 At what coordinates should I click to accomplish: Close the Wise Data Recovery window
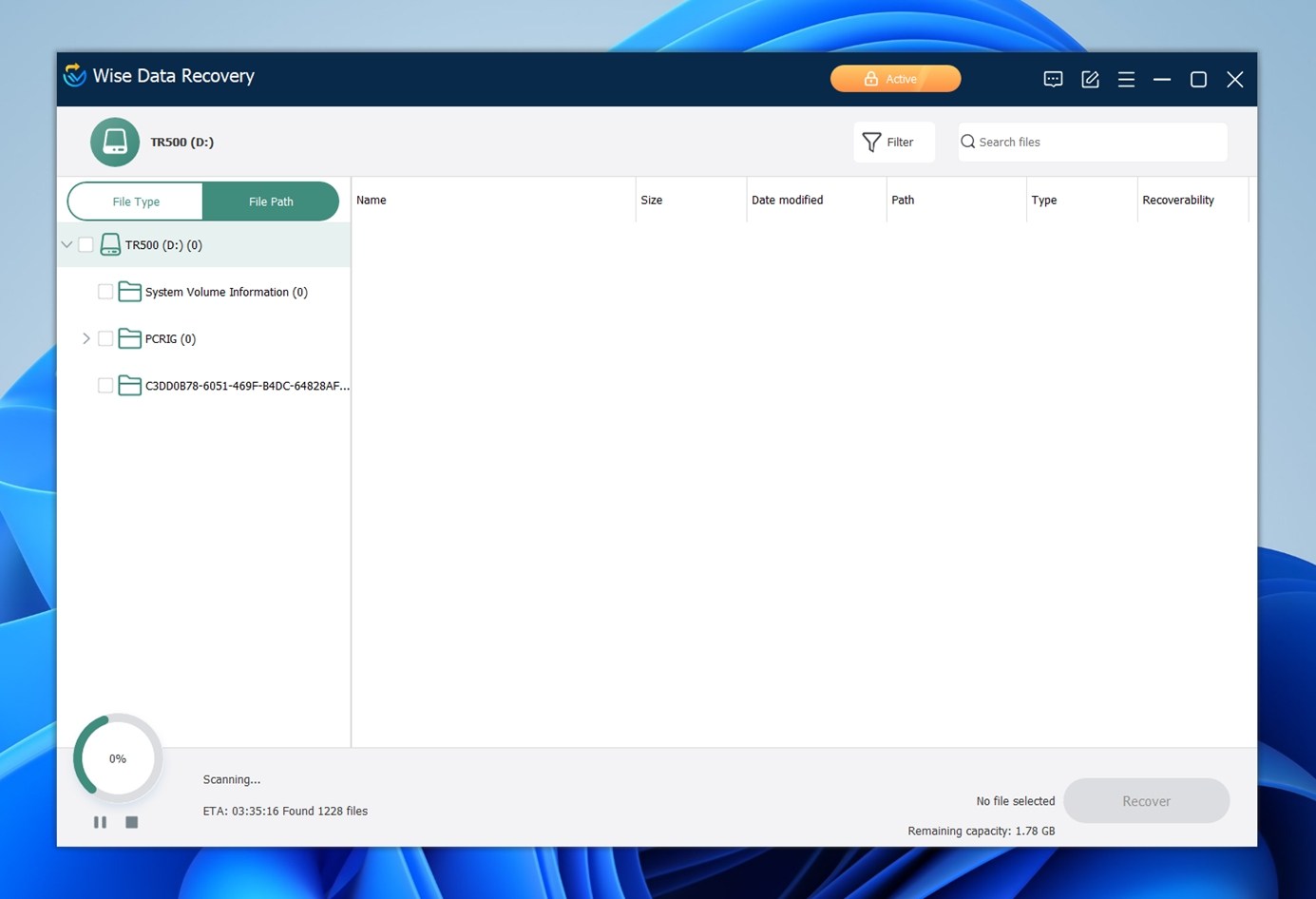point(1235,80)
